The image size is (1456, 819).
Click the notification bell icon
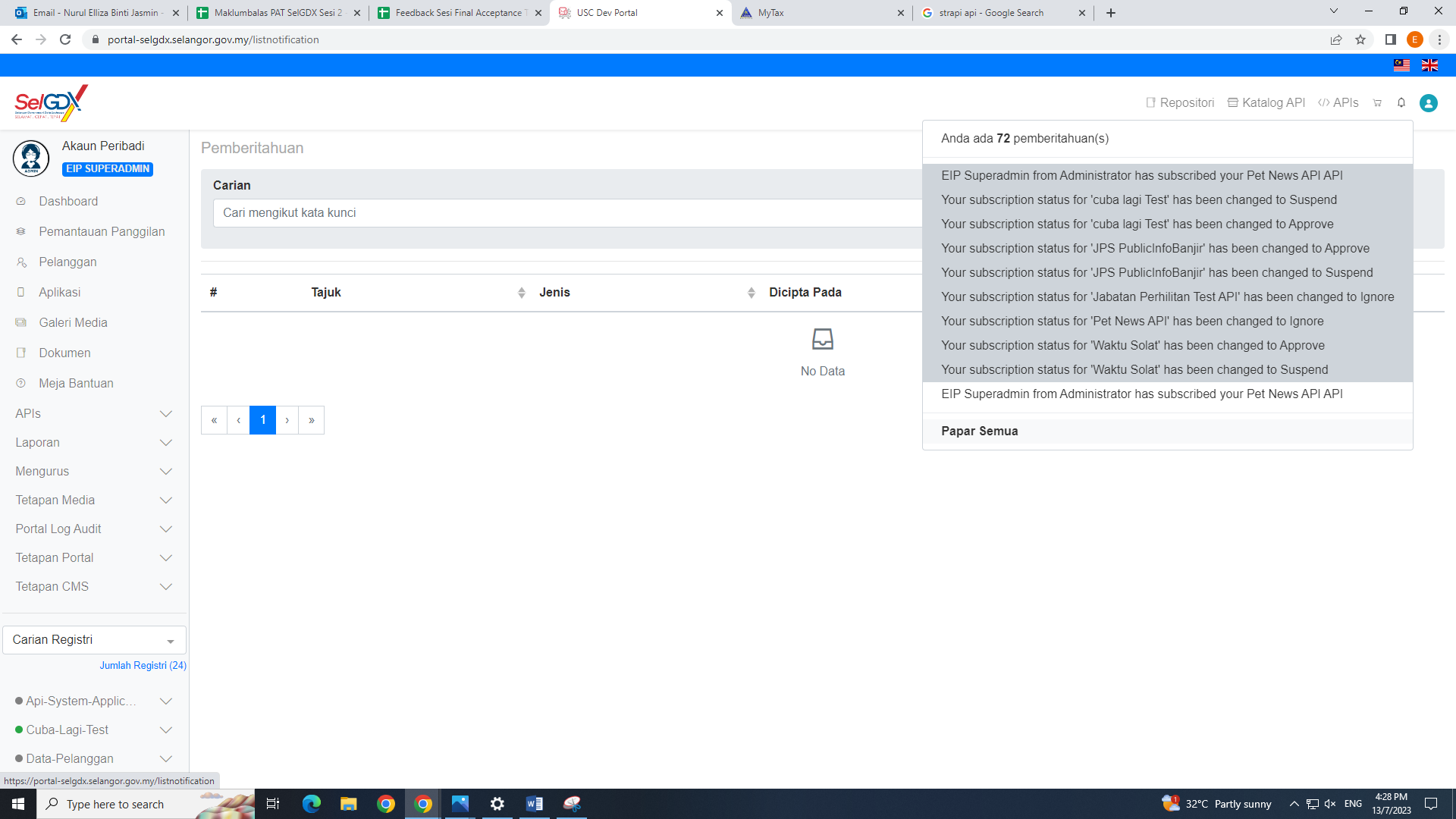coord(1401,102)
